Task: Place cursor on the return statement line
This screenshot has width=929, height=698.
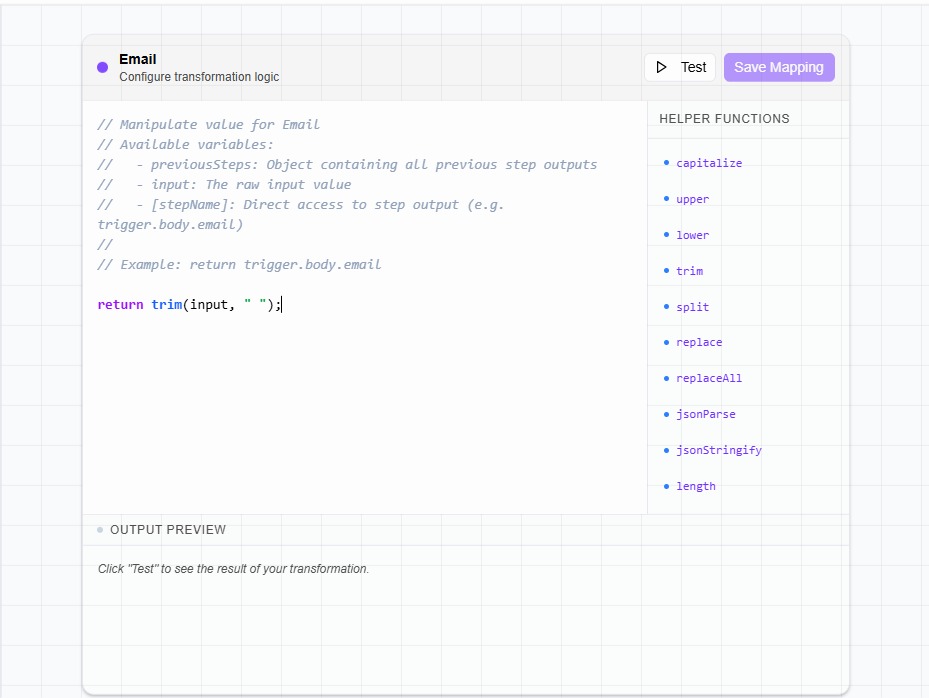Action: [x=190, y=304]
